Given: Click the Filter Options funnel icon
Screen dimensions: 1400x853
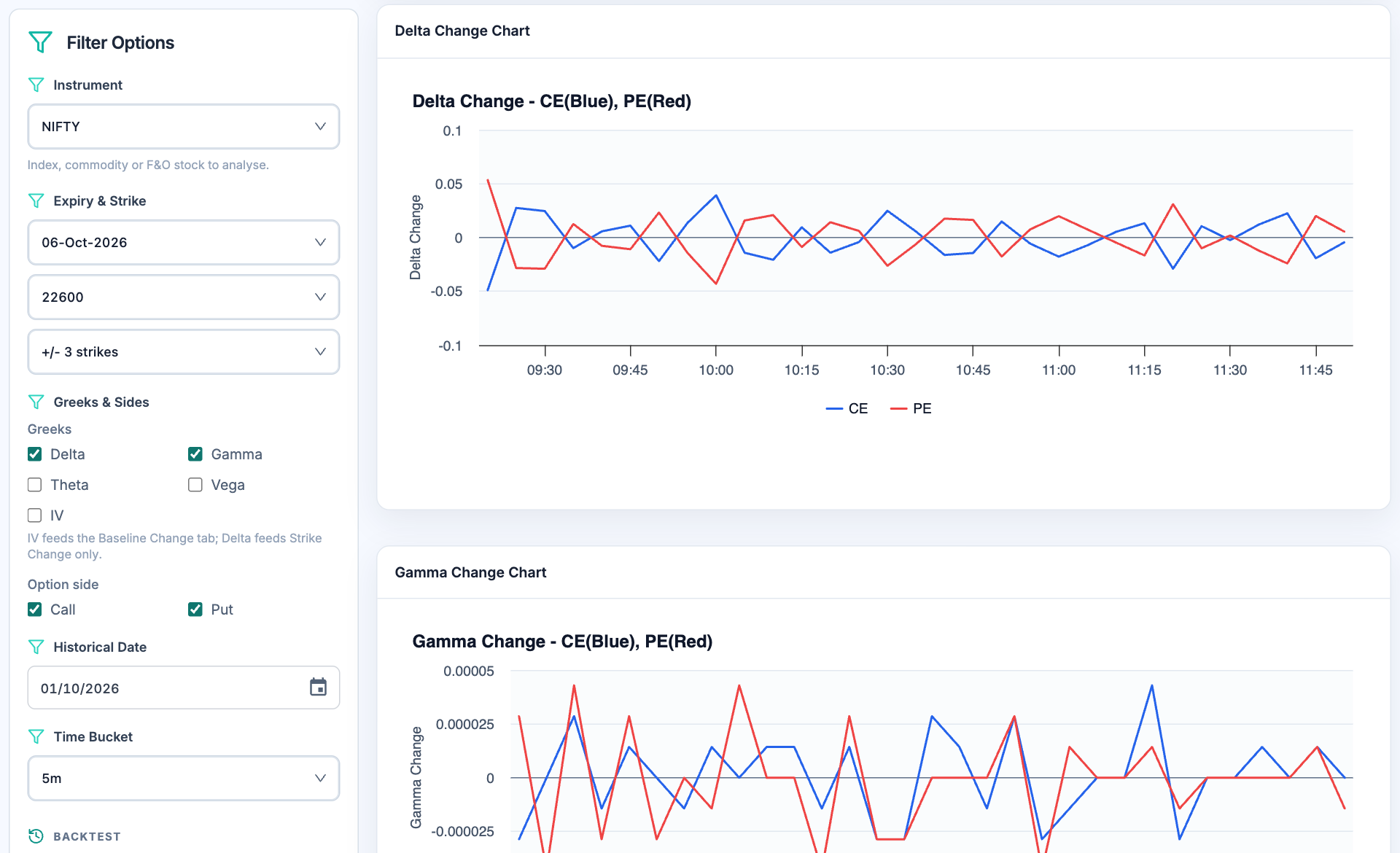Looking at the screenshot, I should (40, 42).
